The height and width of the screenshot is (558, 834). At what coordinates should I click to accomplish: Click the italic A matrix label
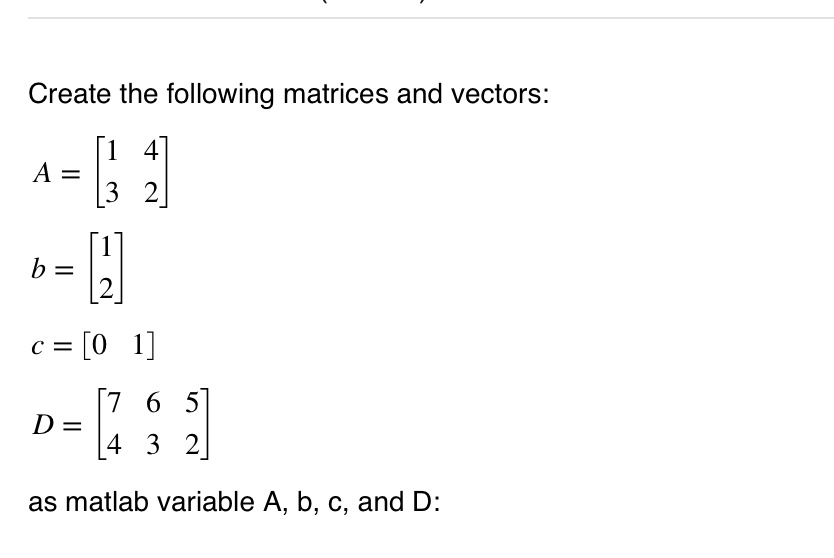tap(43, 173)
